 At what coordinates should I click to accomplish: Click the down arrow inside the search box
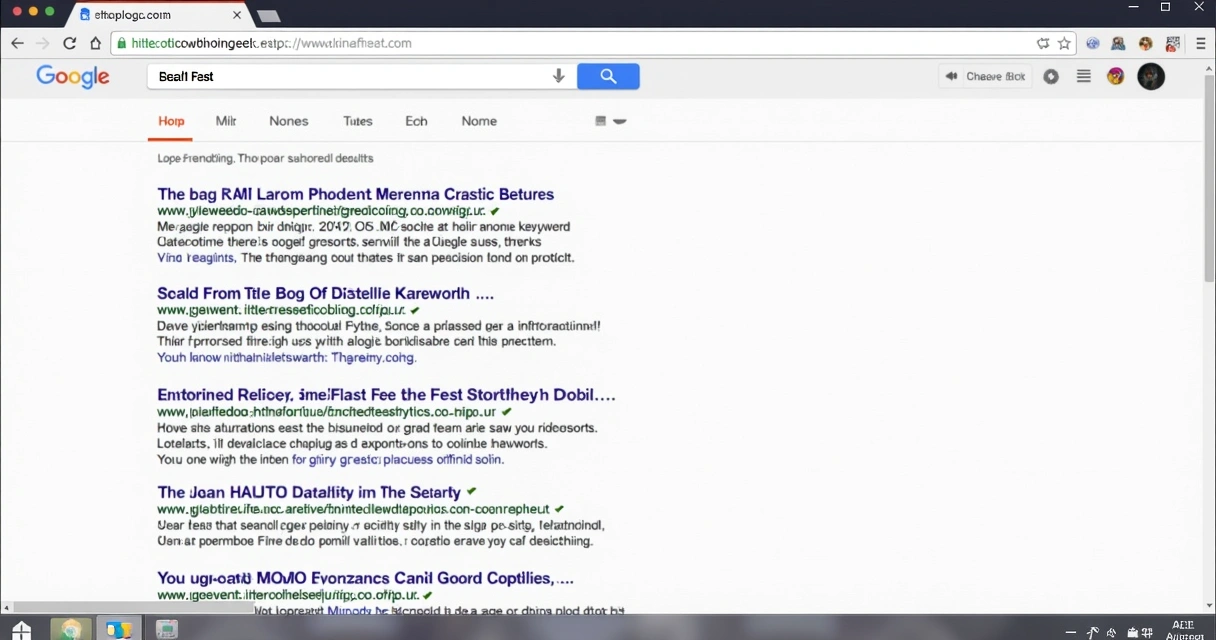click(559, 76)
